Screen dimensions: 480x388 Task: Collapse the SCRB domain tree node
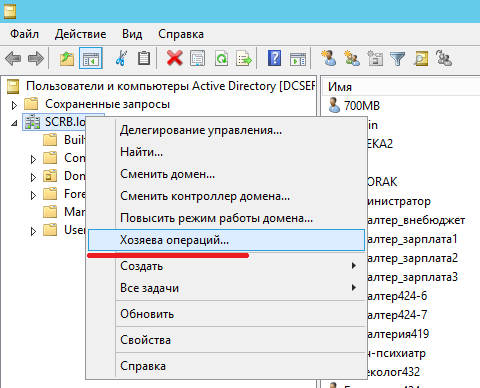tap(14, 123)
